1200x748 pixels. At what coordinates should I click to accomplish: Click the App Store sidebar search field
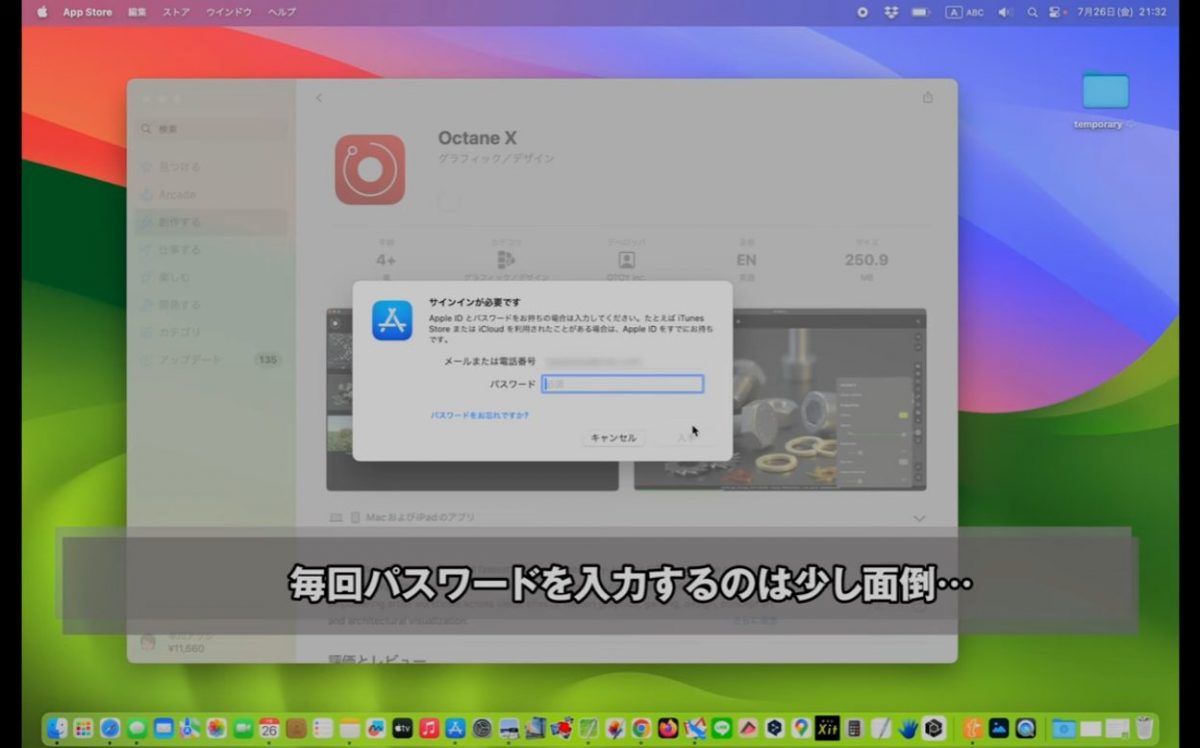(x=212, y=129)
